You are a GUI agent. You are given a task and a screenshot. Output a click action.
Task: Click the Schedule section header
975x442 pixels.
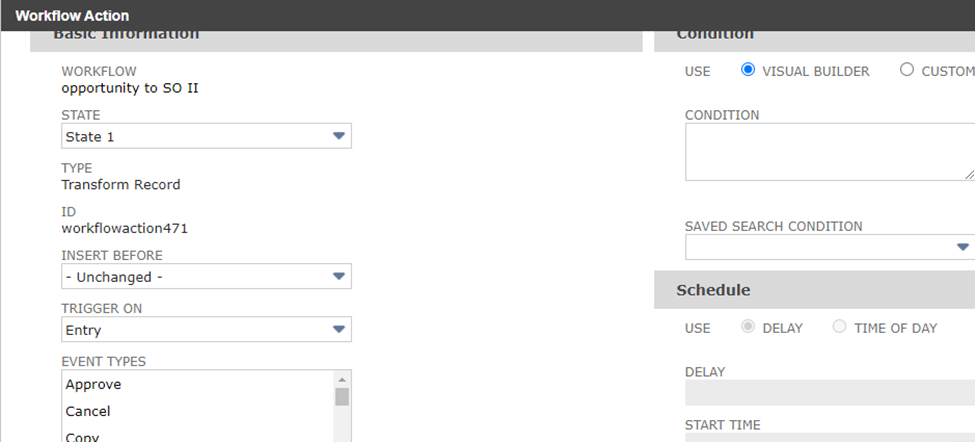[713, 290]
